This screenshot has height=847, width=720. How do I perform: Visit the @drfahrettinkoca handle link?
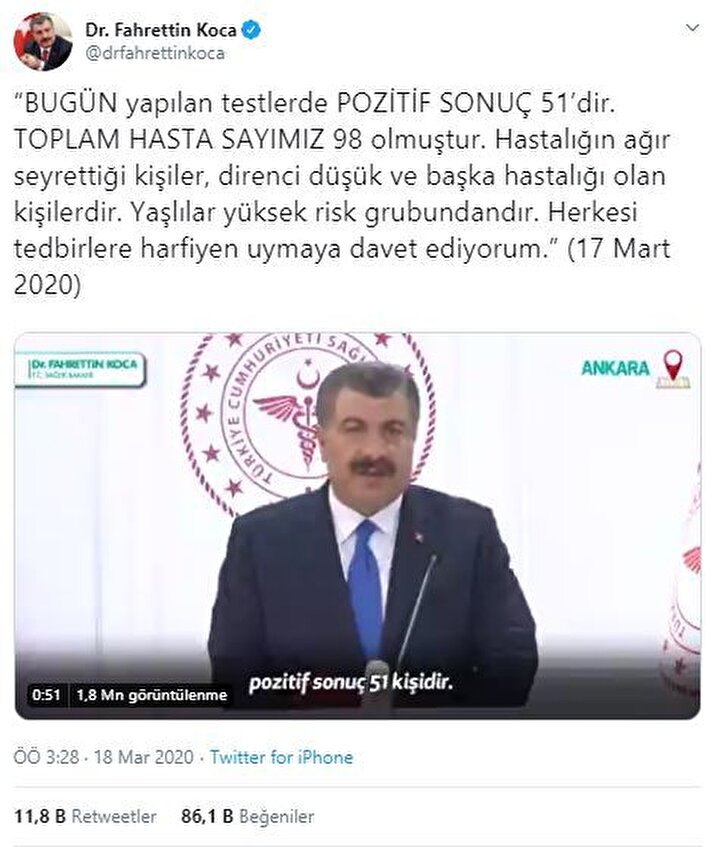pos(154,53)
